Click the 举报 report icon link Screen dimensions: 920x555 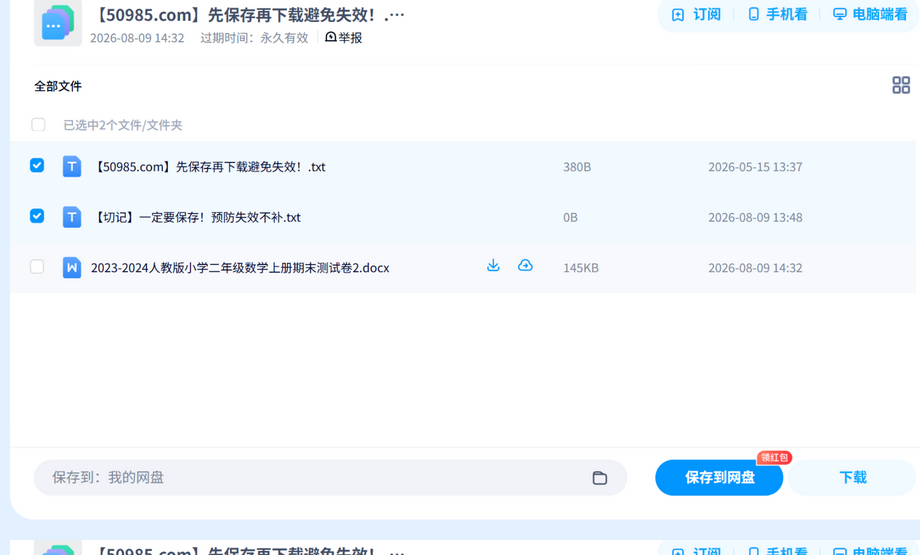coord(343,38)
